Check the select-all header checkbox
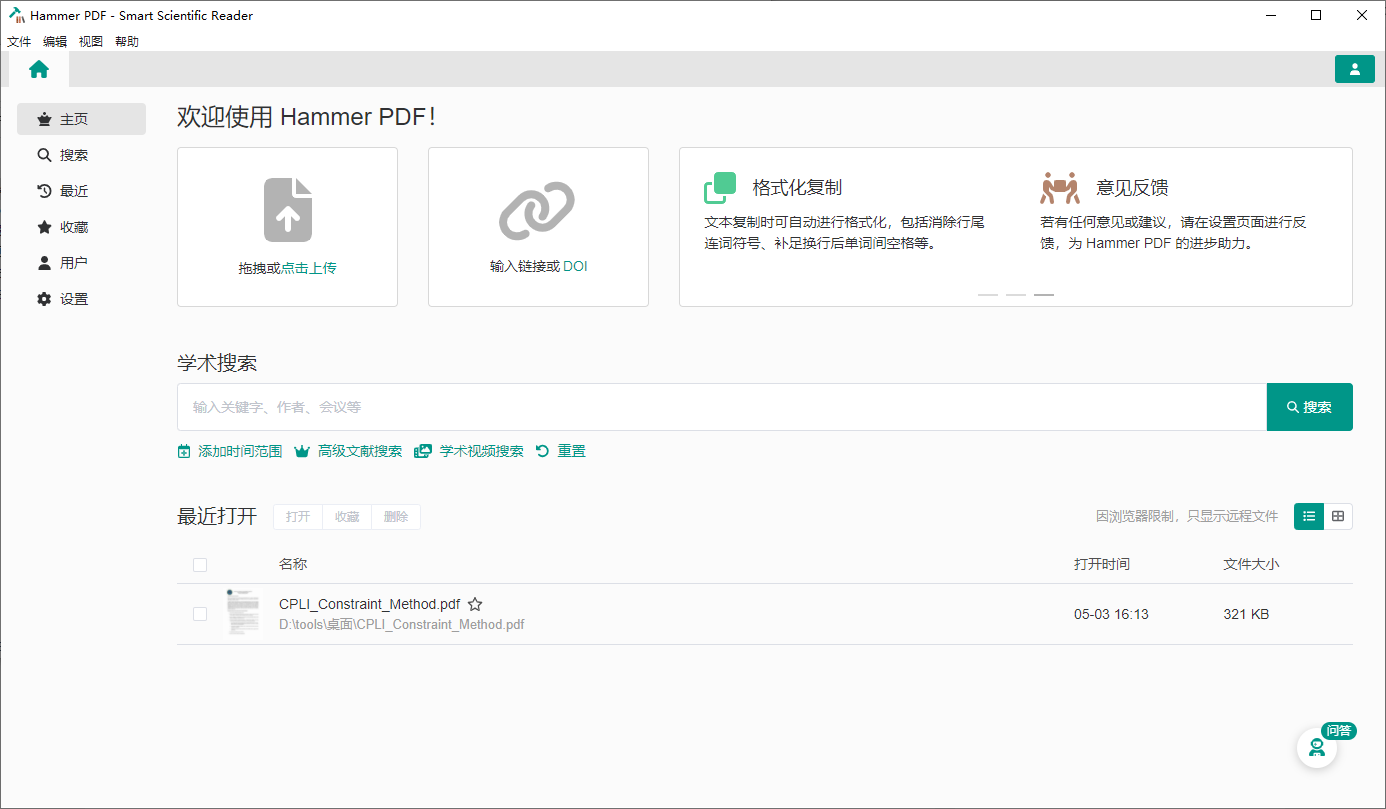This screenshot has width=1386, height=809. (x=200, y=565)
